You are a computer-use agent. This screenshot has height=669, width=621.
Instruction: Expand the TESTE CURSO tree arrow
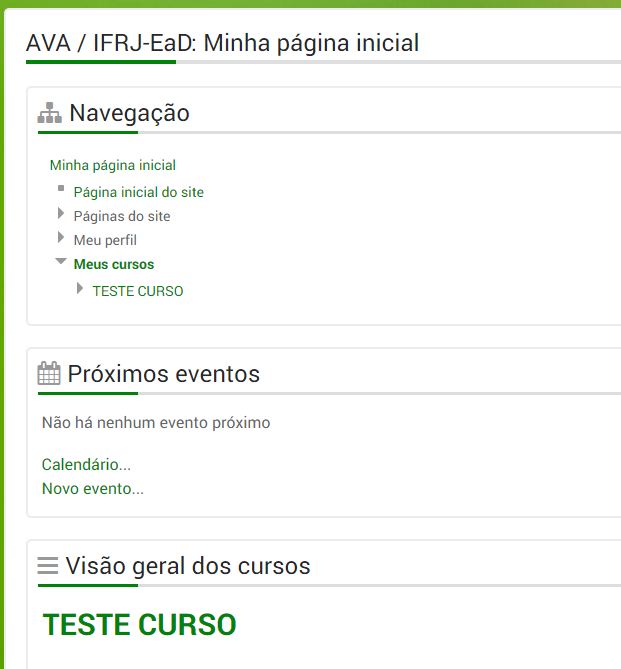pyautogui.click(x=80, y=289)
